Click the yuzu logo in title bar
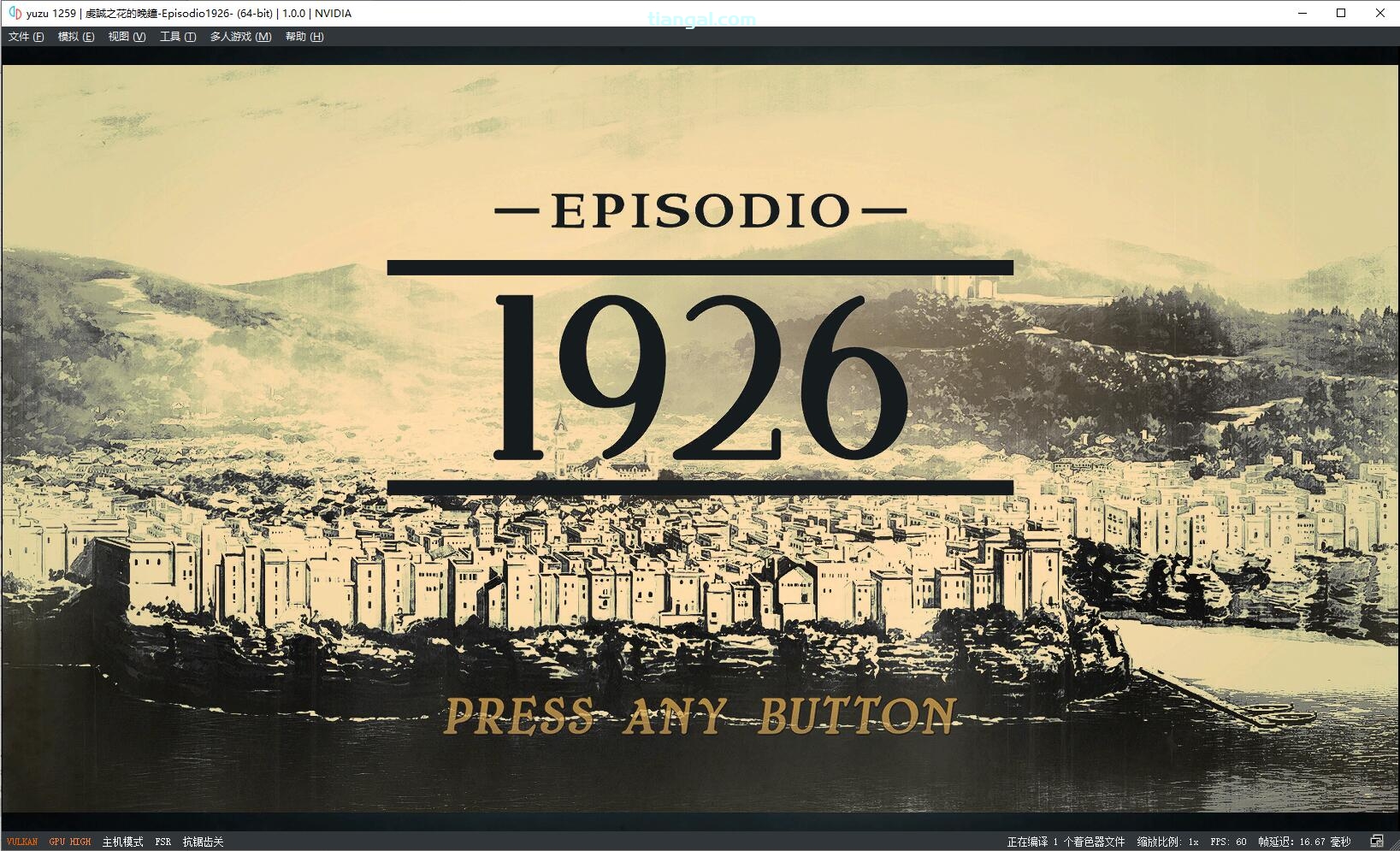Image resolution: width=1400 pixels, height=851 pixels. pos(15,13)
